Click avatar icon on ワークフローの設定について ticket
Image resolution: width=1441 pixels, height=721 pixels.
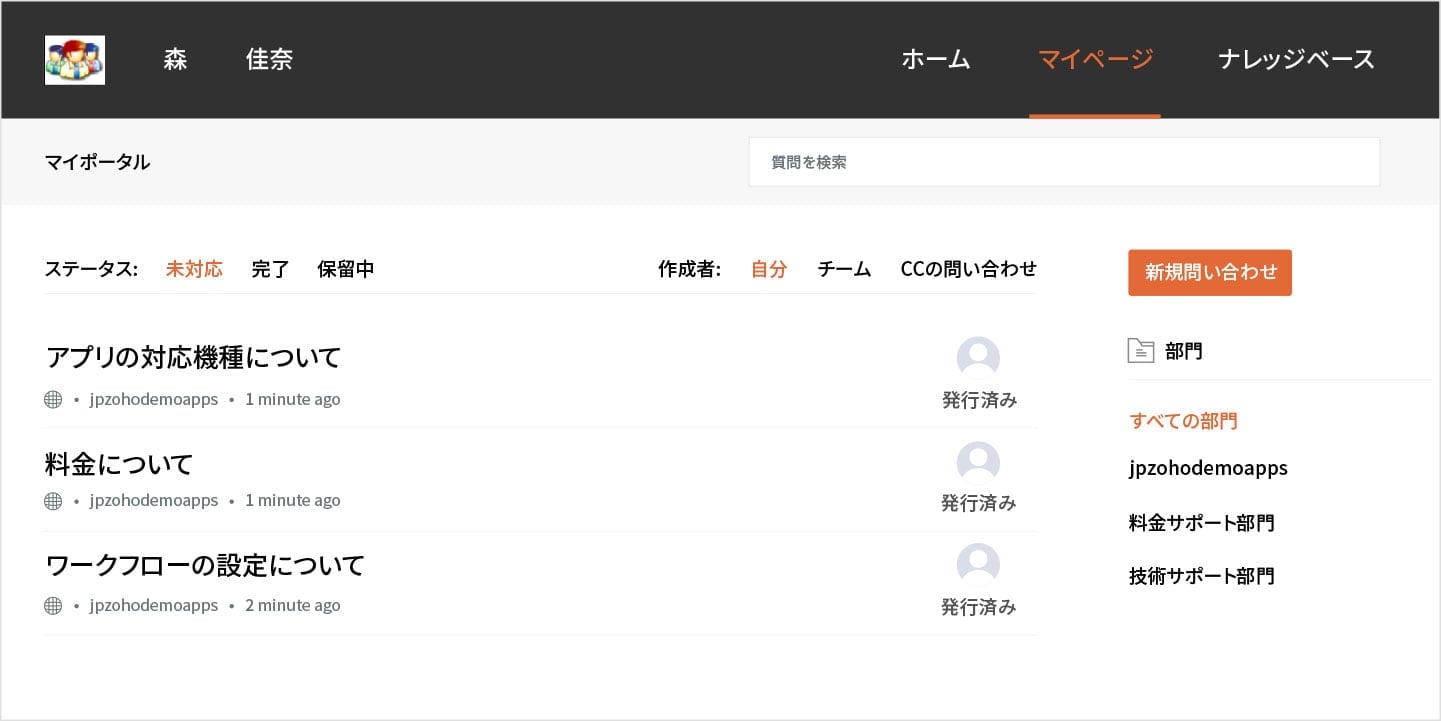pos(978,565)
